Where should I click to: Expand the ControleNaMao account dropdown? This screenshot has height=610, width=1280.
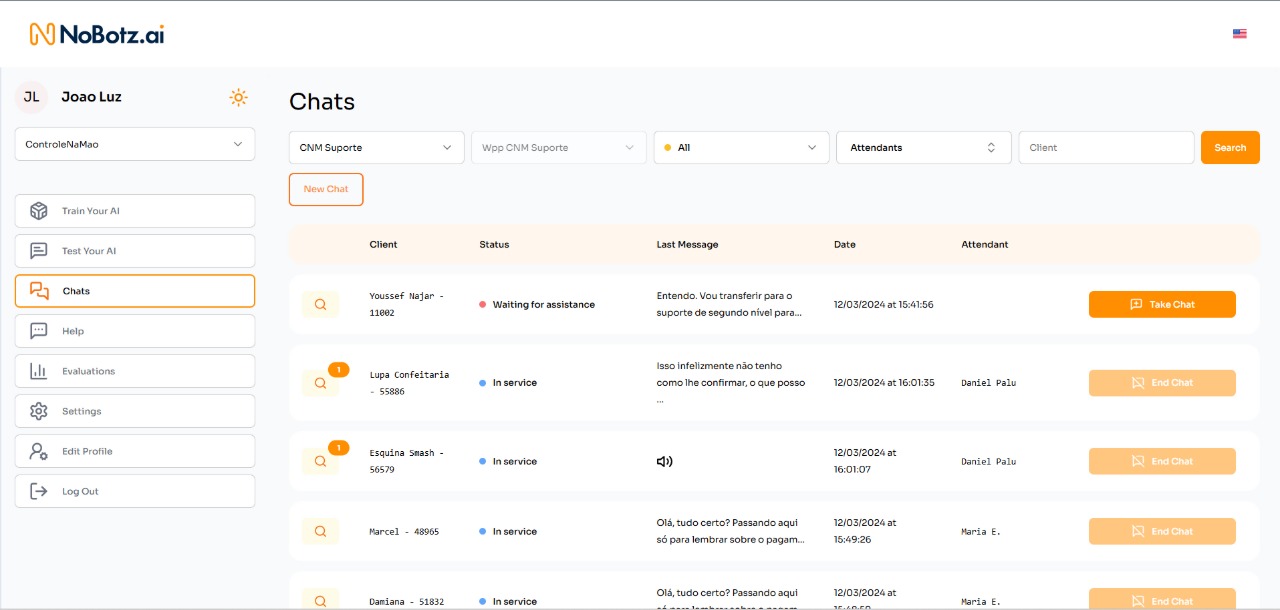(x=134, y=144)
